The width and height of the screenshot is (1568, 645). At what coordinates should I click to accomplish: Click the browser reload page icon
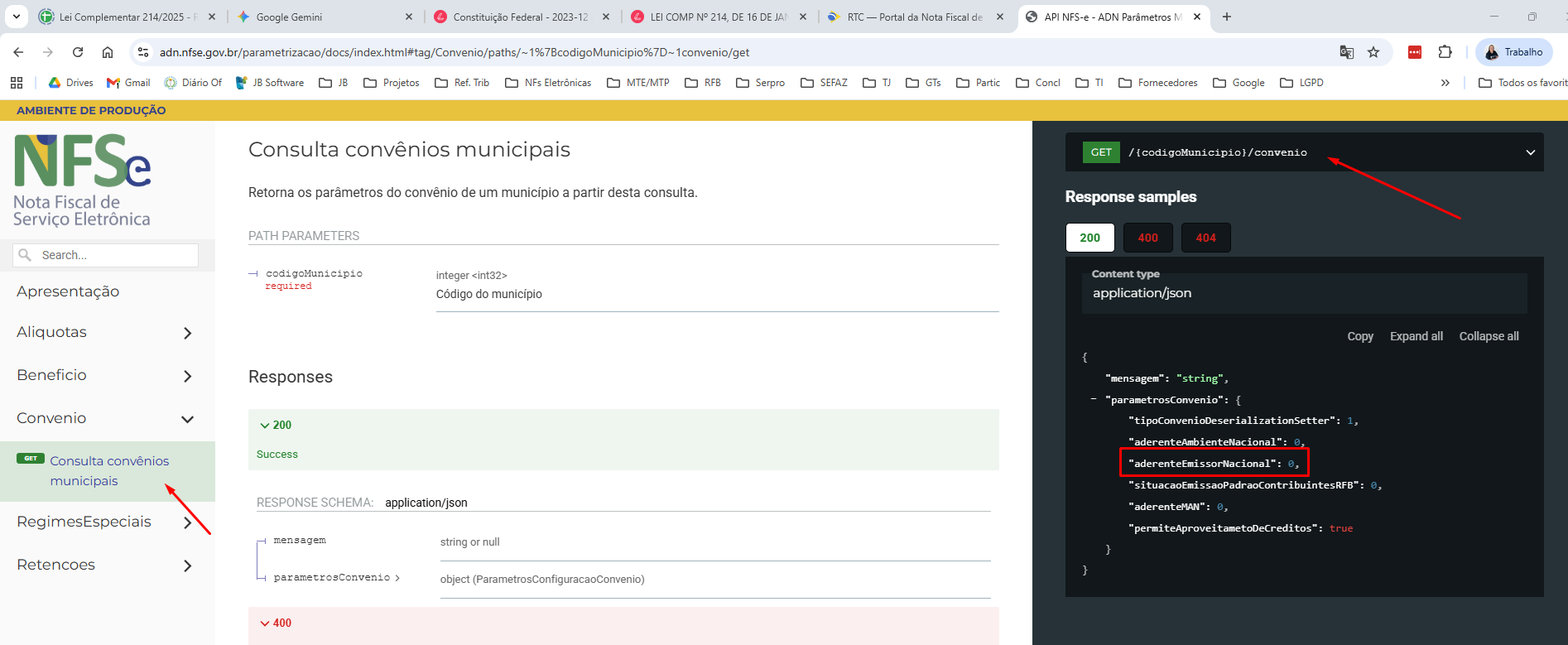coord(78,52)
